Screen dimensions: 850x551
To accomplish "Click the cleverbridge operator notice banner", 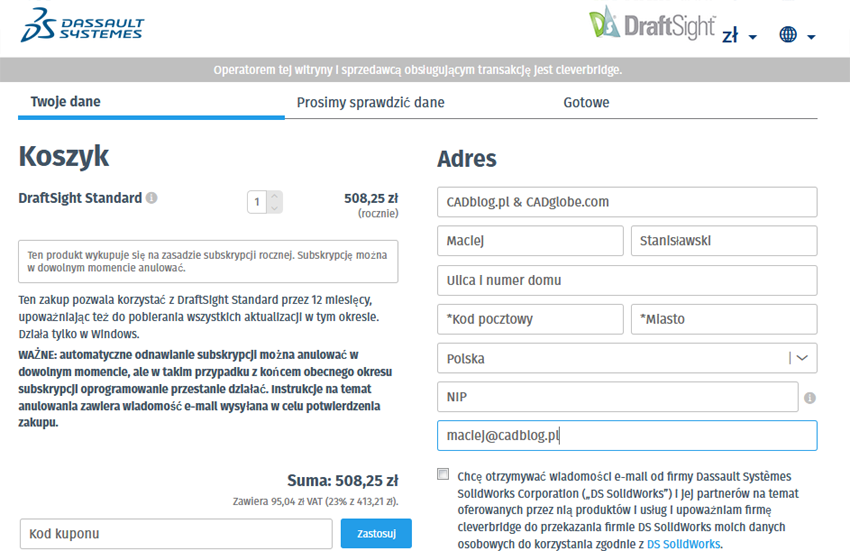I will pyautogui.click(x=425, y=70).
